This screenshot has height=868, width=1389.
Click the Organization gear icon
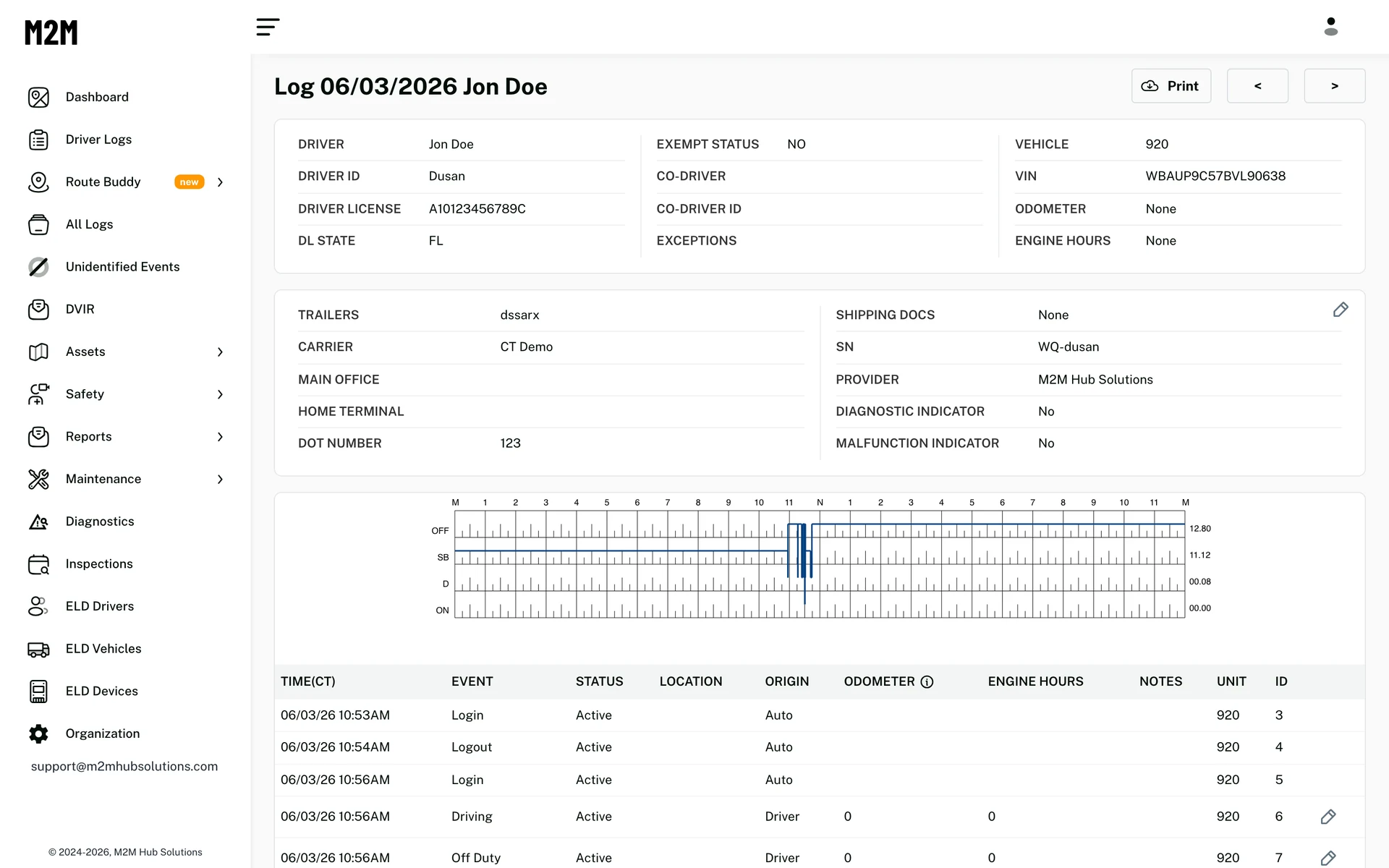(x=38, y=733)
